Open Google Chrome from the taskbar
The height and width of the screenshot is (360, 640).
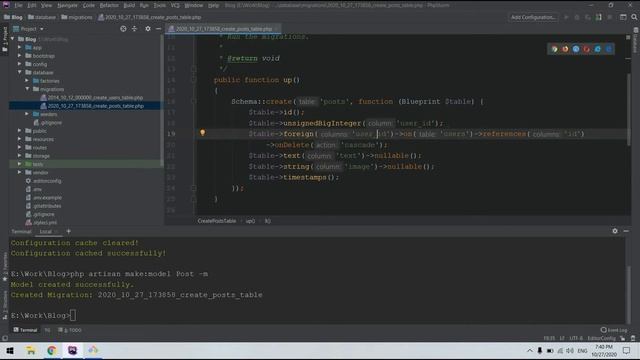point(51,351)
